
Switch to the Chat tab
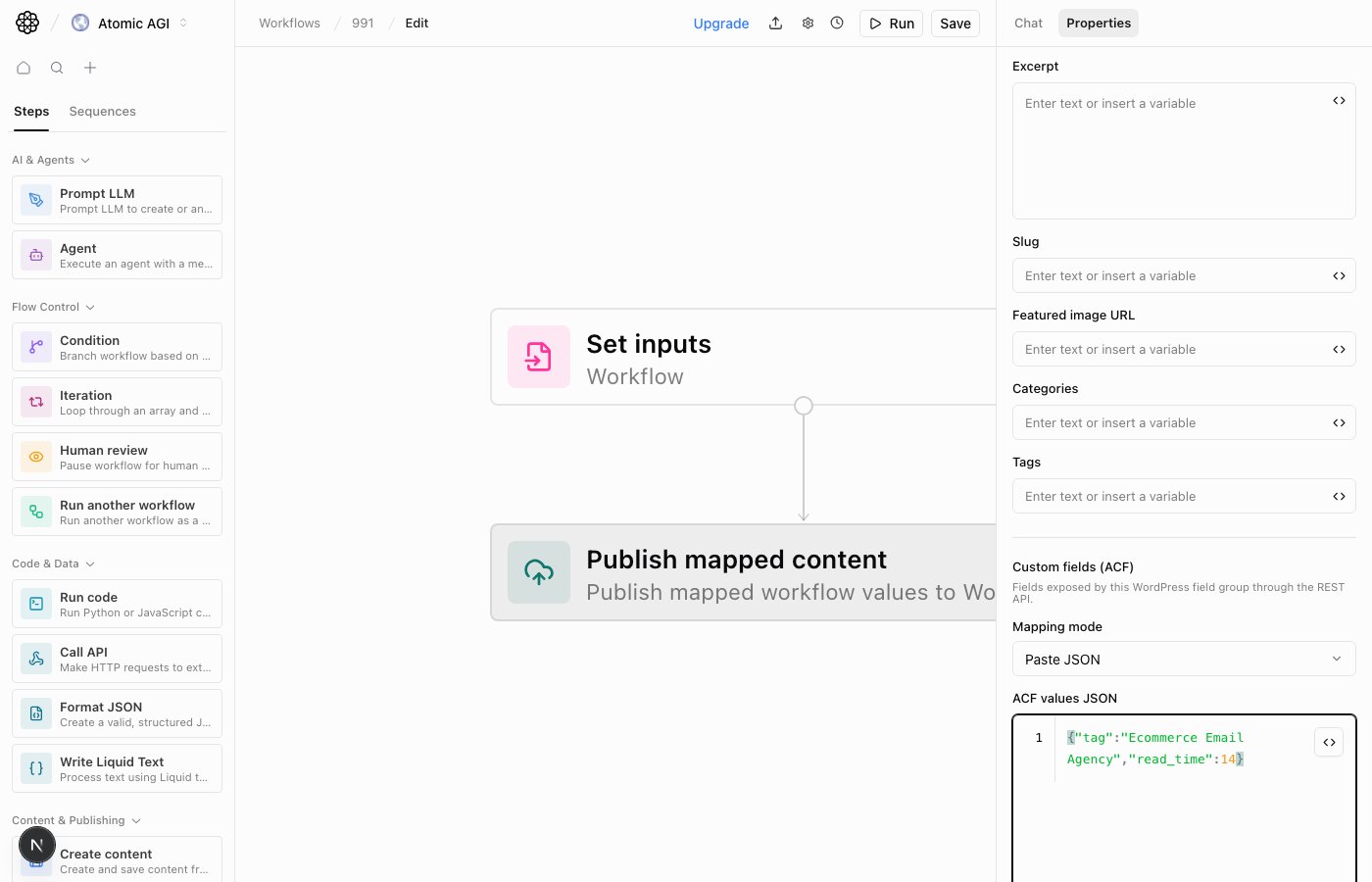[1028, 24]
